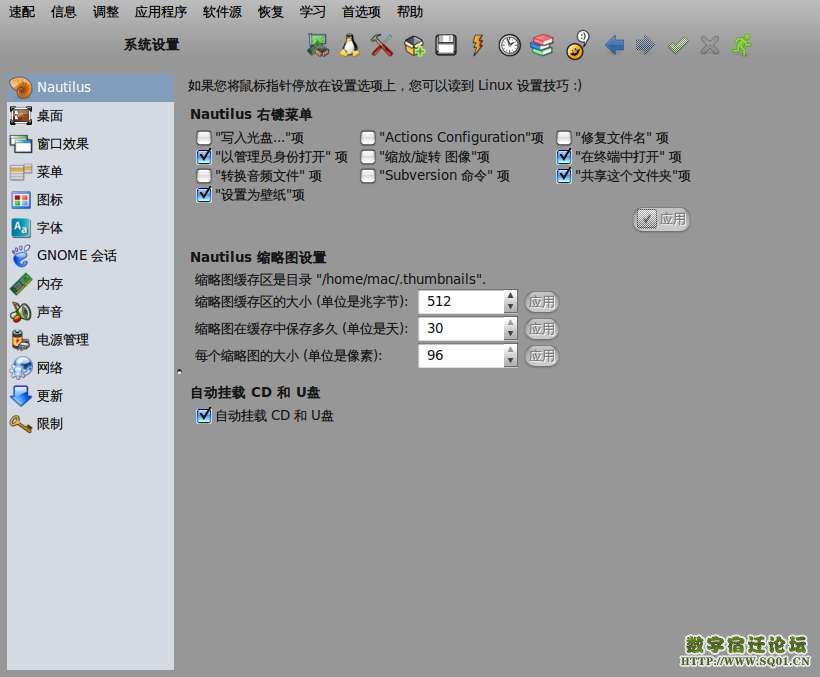Open the 信息 menu
Image resolution: width=820 pixels, height=677 pixels.
64,12
